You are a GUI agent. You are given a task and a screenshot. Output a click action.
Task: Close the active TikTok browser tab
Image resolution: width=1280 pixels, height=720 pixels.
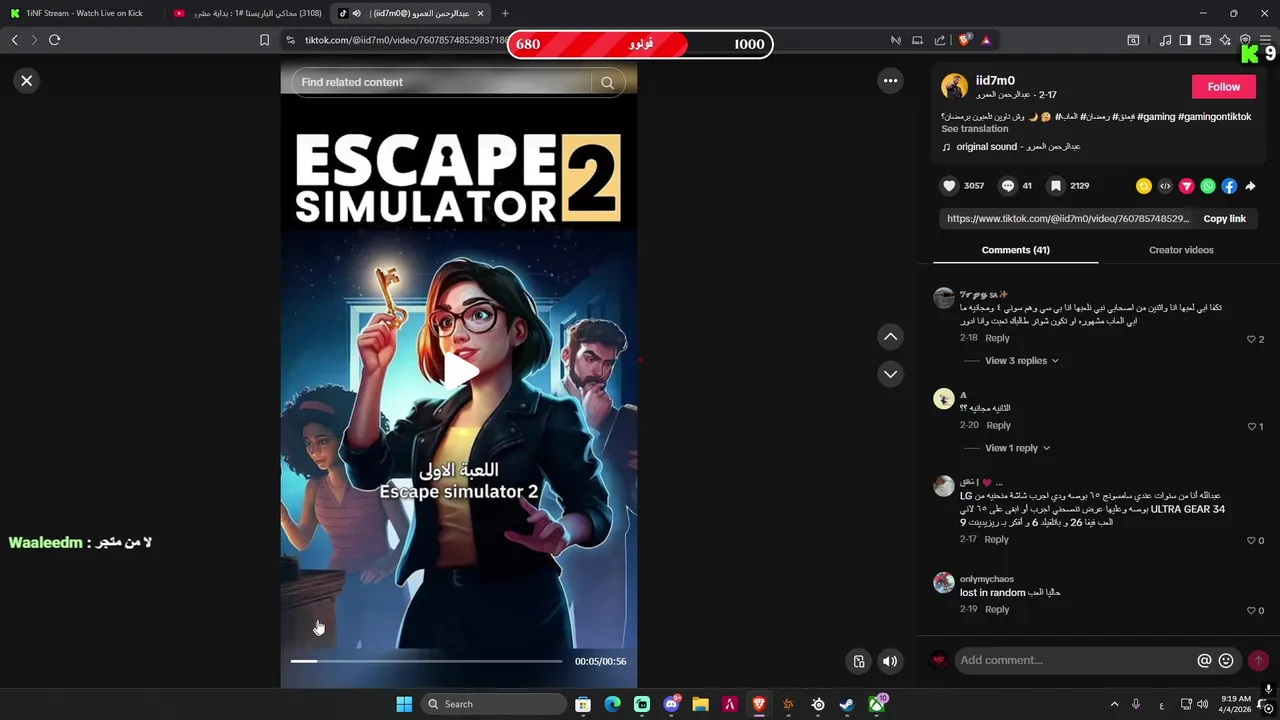click(x=481, y=13)
